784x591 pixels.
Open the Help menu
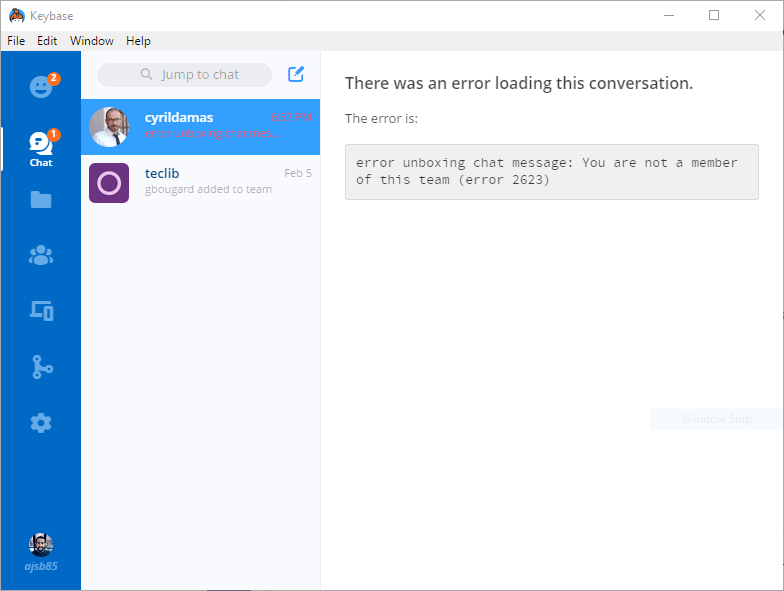point(138,41)
